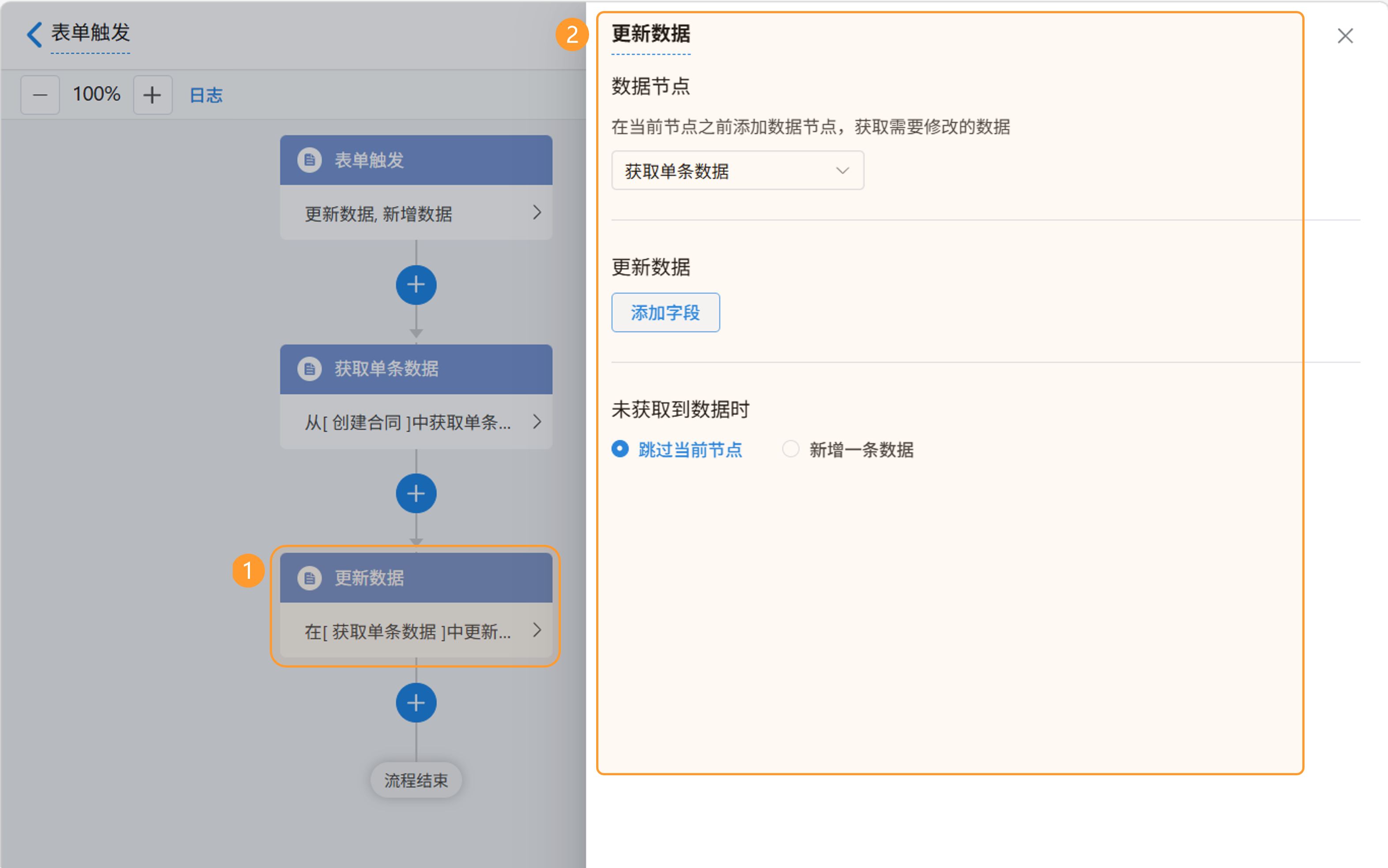The image size is (1388, 868).
Task: Open the 获取单条数据 data node dropdown
Action: point(737,170)
